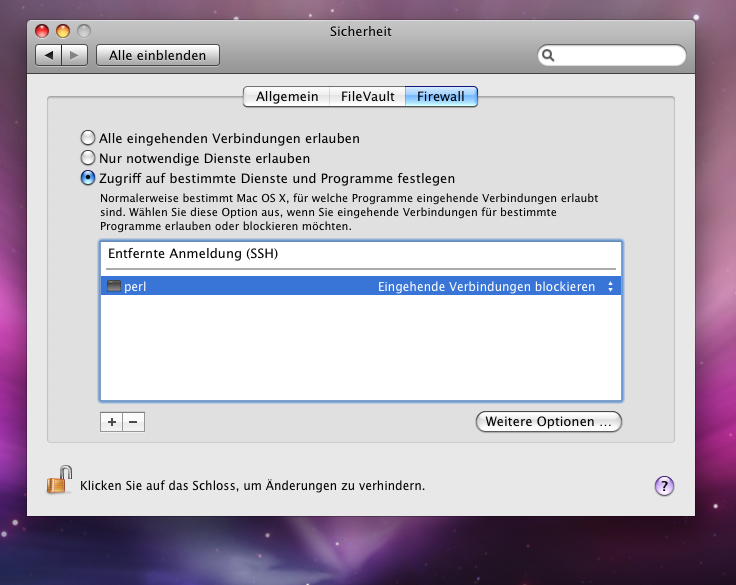Close the Sicherheit window with red button
This screenshot has width=736, height=585.
[42, 31]
